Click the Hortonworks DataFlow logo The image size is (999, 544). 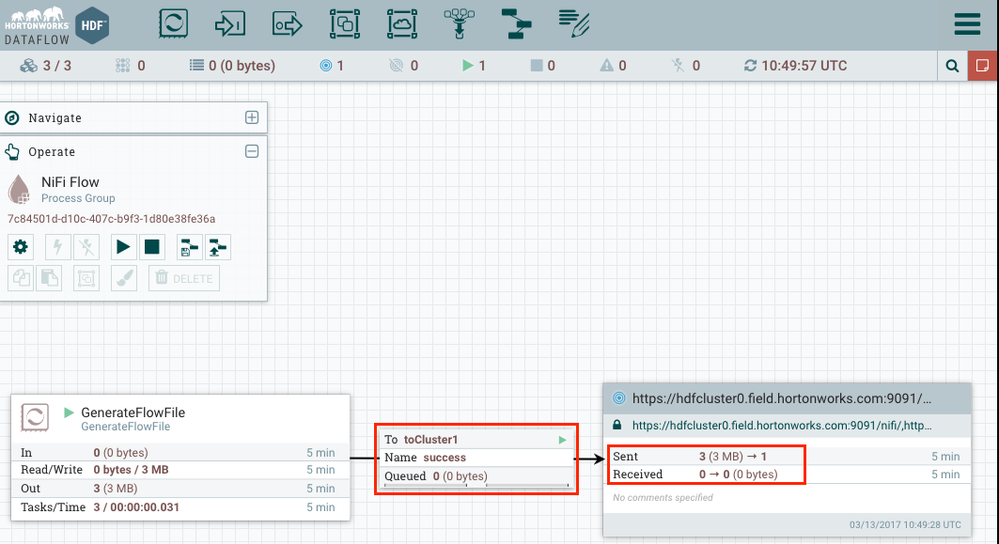tap(56, 25)
